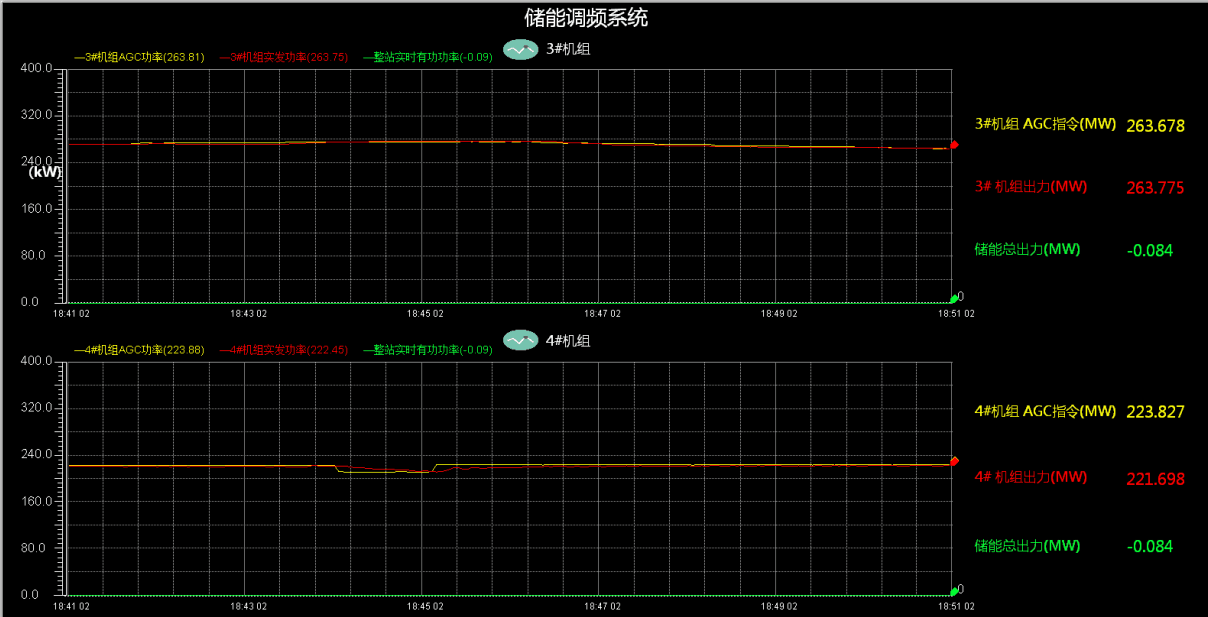
Task: Click the green end marker on 4# chart
Action: coord(953,592)
